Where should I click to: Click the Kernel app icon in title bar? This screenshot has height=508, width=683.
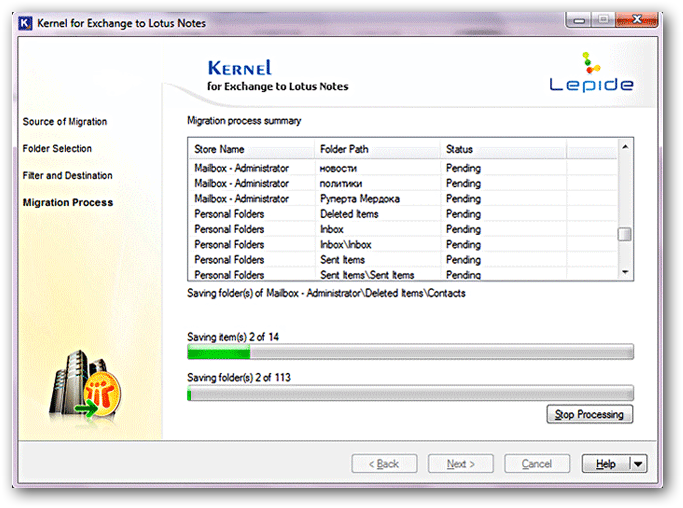tap(25, 23)
